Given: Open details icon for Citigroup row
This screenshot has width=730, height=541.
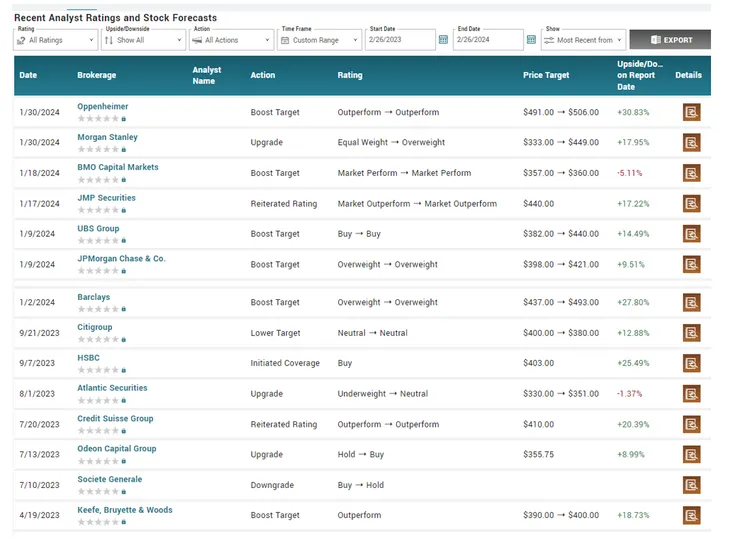Looking at the screenshot, I should (691, 333).
